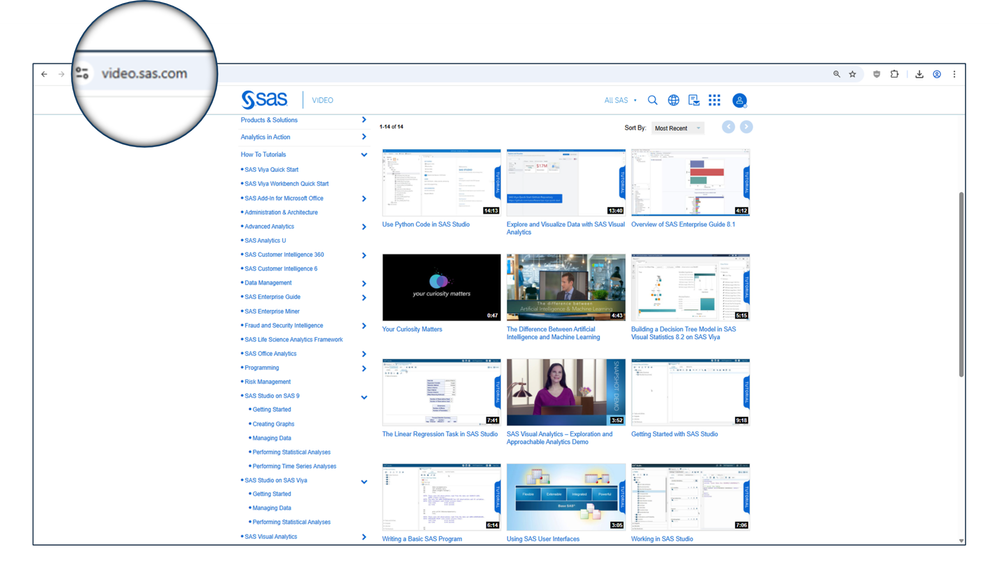Go to the next page of videos
The width and height of the screenshot is (999, 586).
[746, 127]
